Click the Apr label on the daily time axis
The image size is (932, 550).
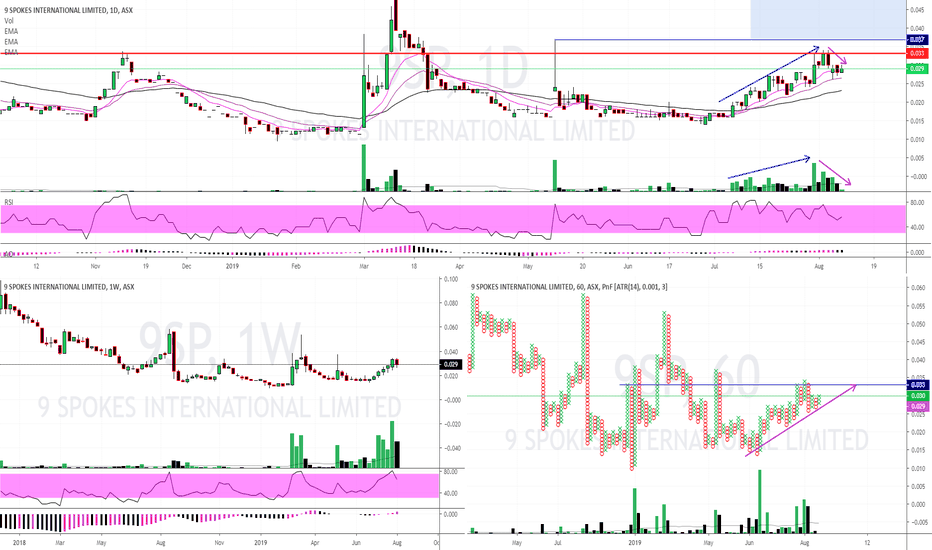pos(459,266)
